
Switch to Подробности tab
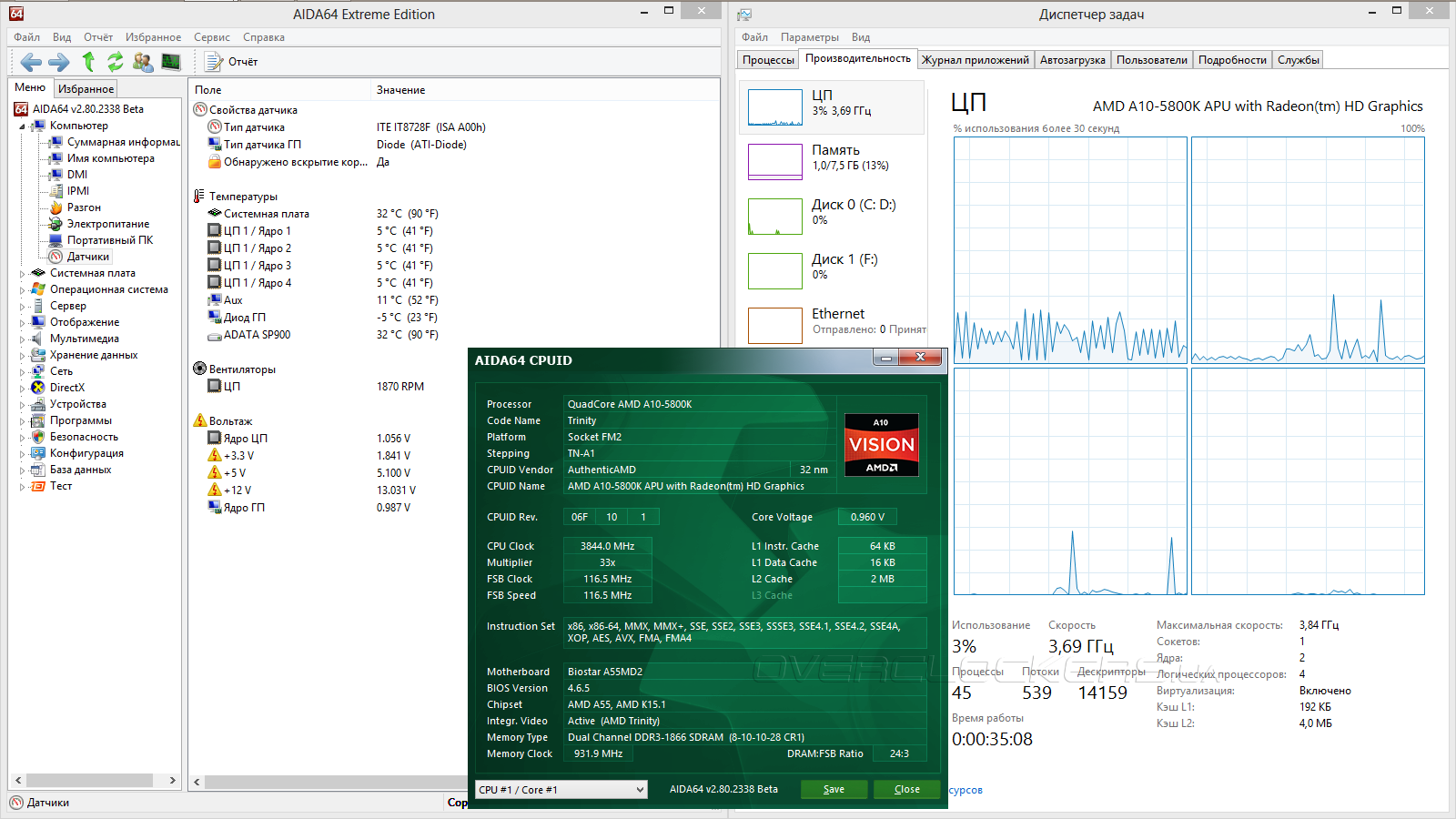click(x=1232, y=60)
